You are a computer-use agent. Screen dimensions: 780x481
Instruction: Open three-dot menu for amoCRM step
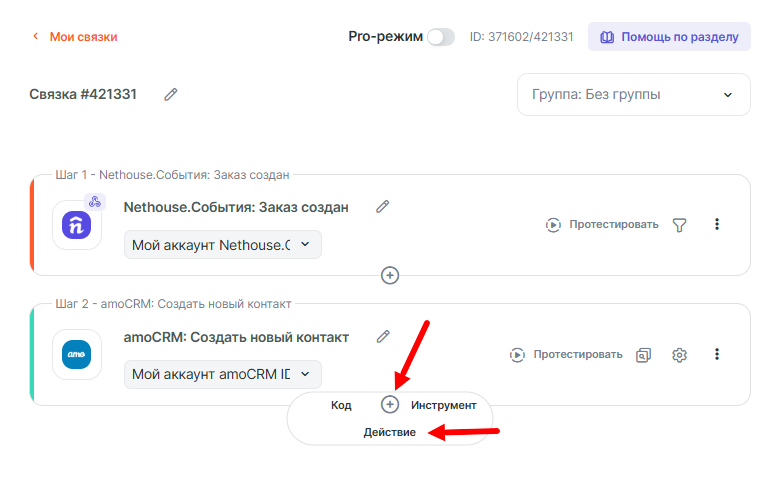tap(717, 354)
